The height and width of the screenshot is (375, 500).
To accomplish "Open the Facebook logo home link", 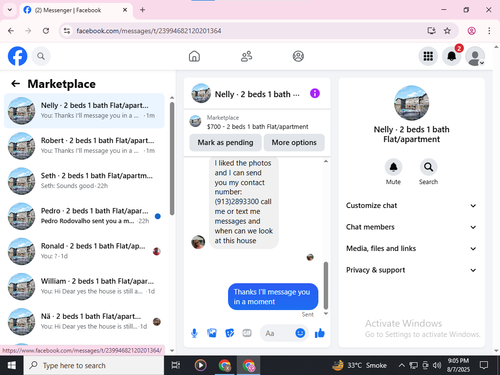I will point(17,56).
